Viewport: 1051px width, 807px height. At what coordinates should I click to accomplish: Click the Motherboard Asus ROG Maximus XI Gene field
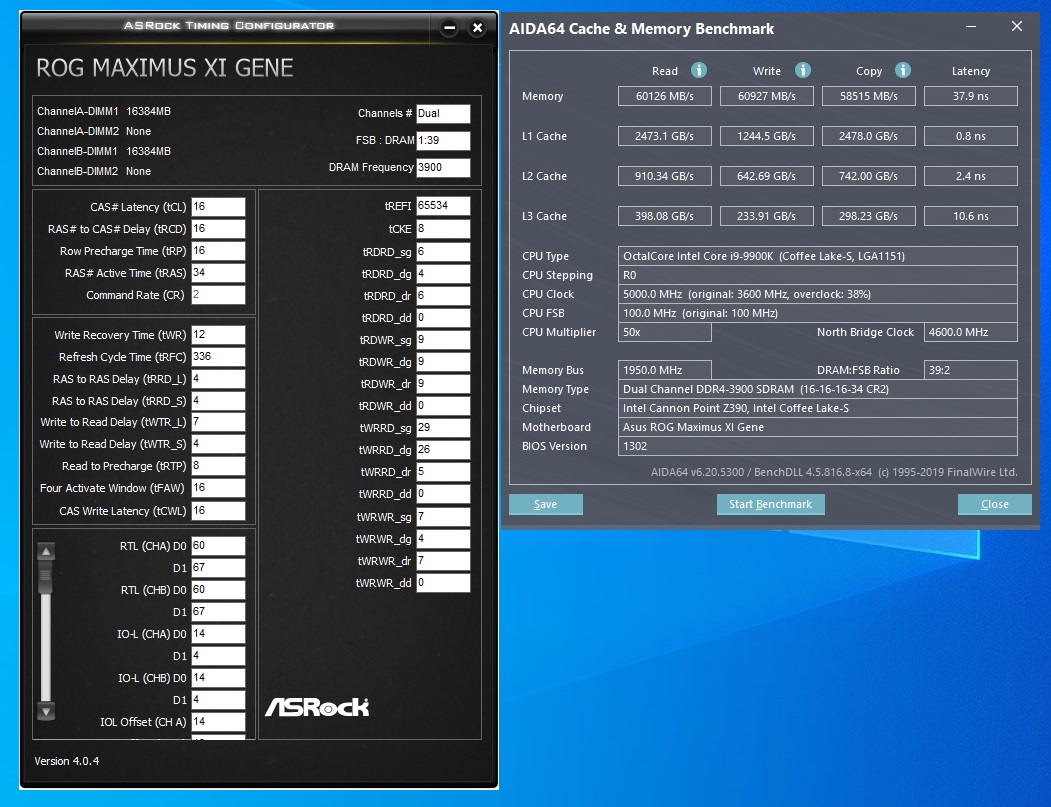coord(818,427)
